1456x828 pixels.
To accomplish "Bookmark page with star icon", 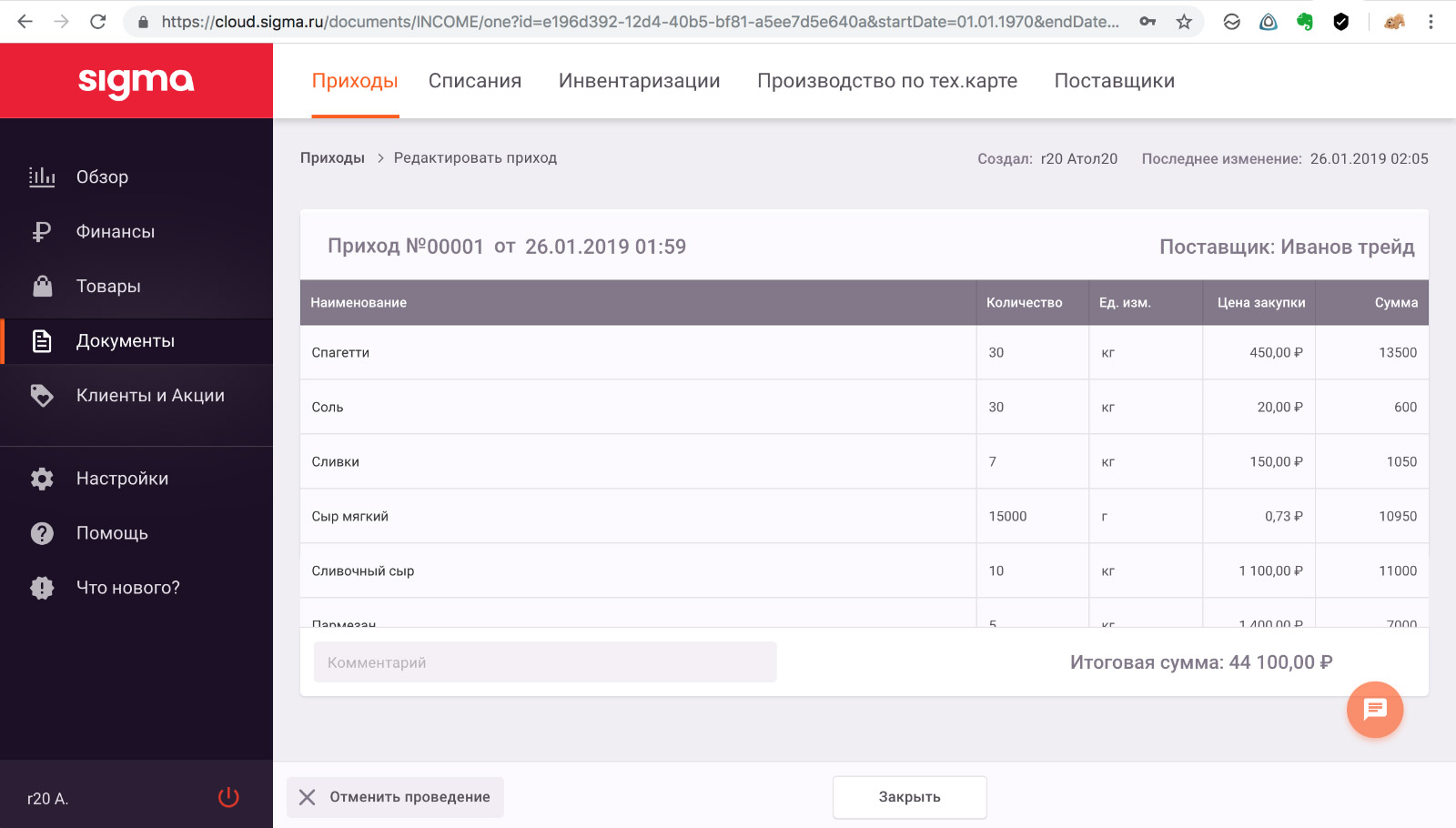I will point(1184,22).
